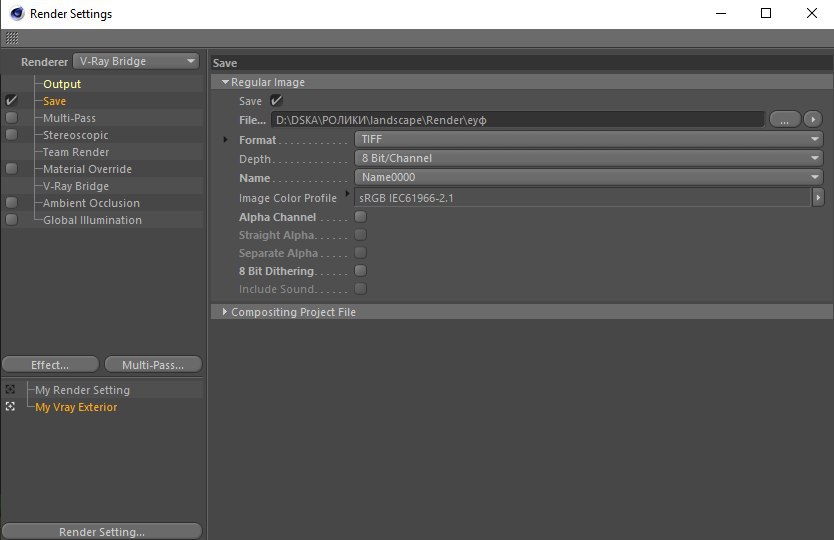Open the Name0000 naming dropdown

pos(588,177)
